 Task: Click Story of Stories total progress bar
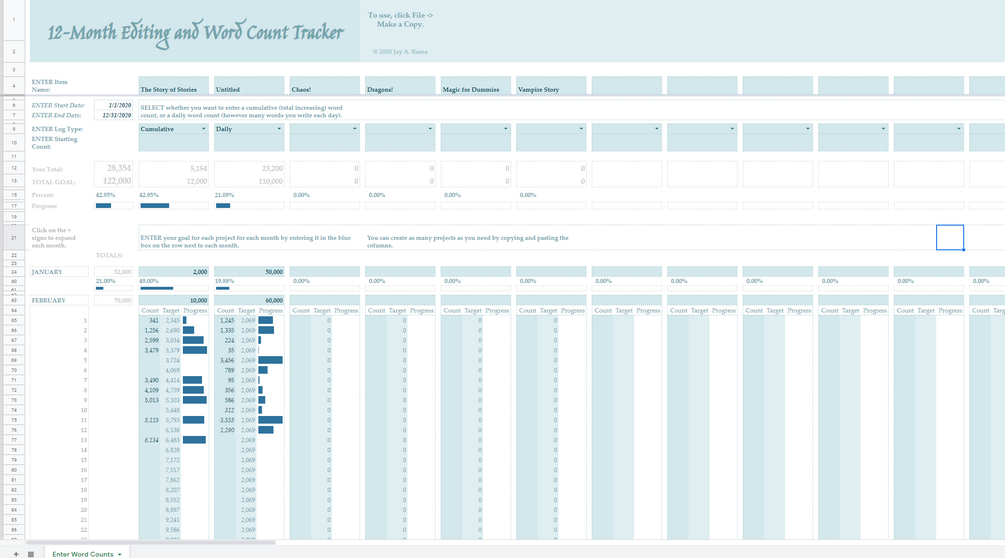click(174, 206)
